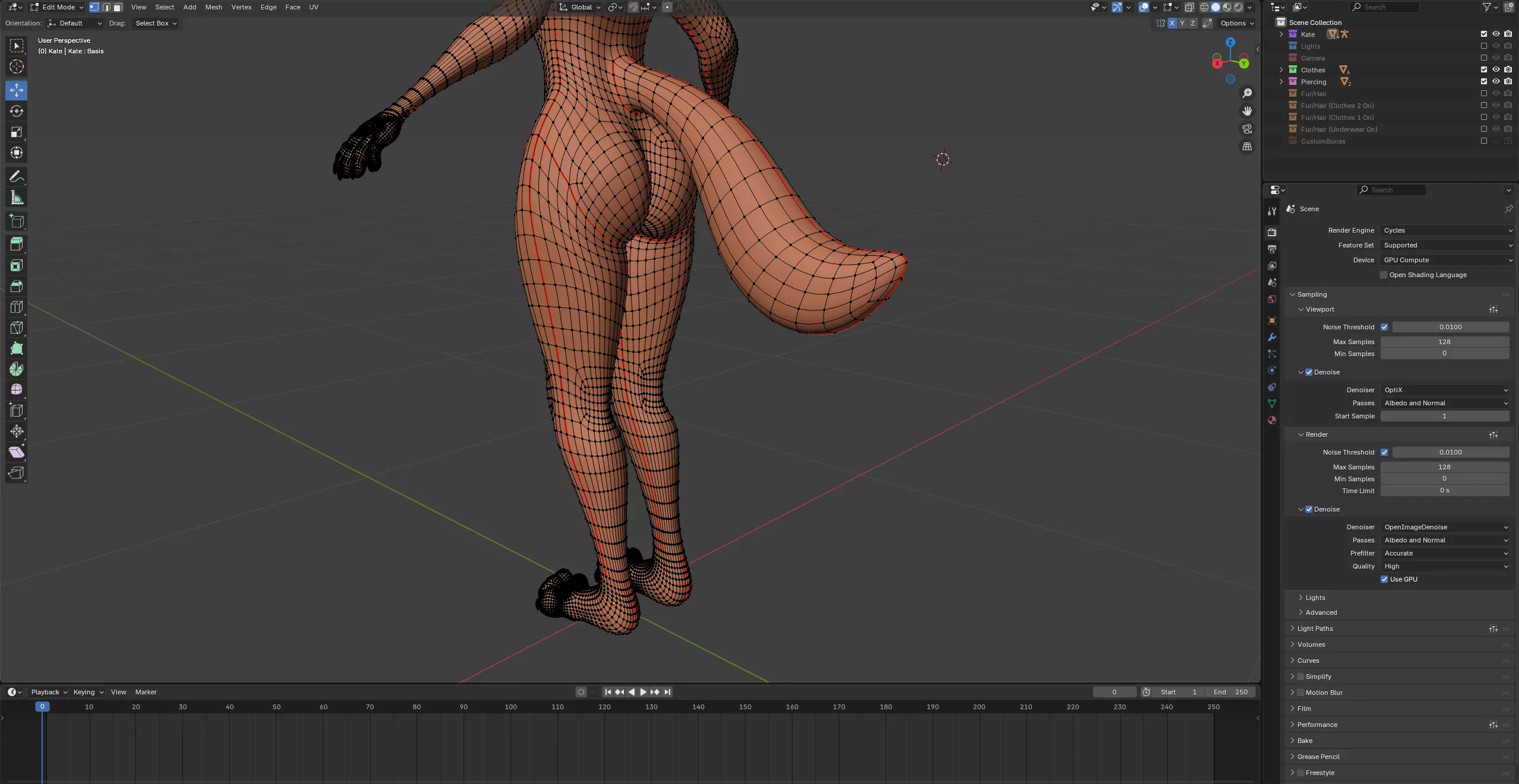Switch perspective/orthographic grid icon

tap(1247, 147)
